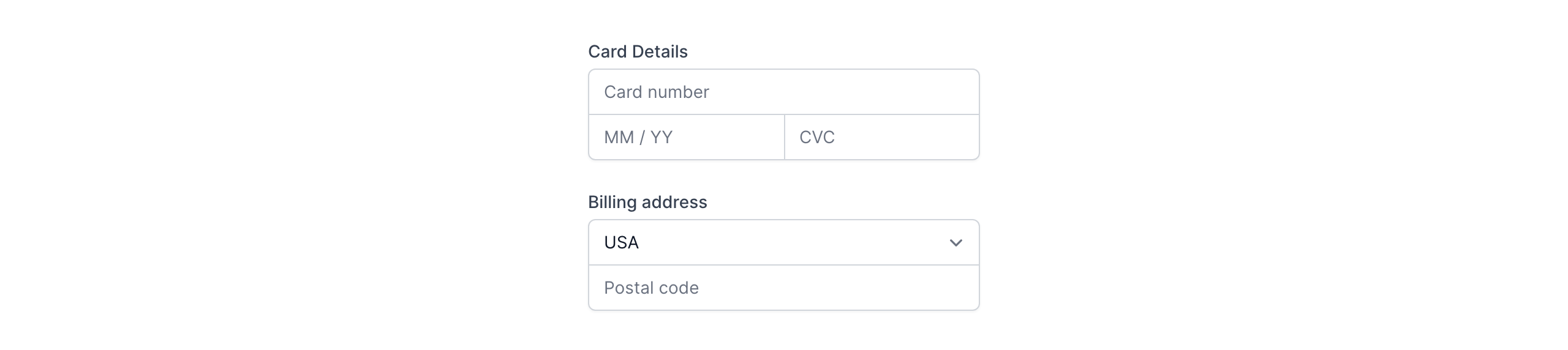Focus the Postal code input

(x=783, y=288)
